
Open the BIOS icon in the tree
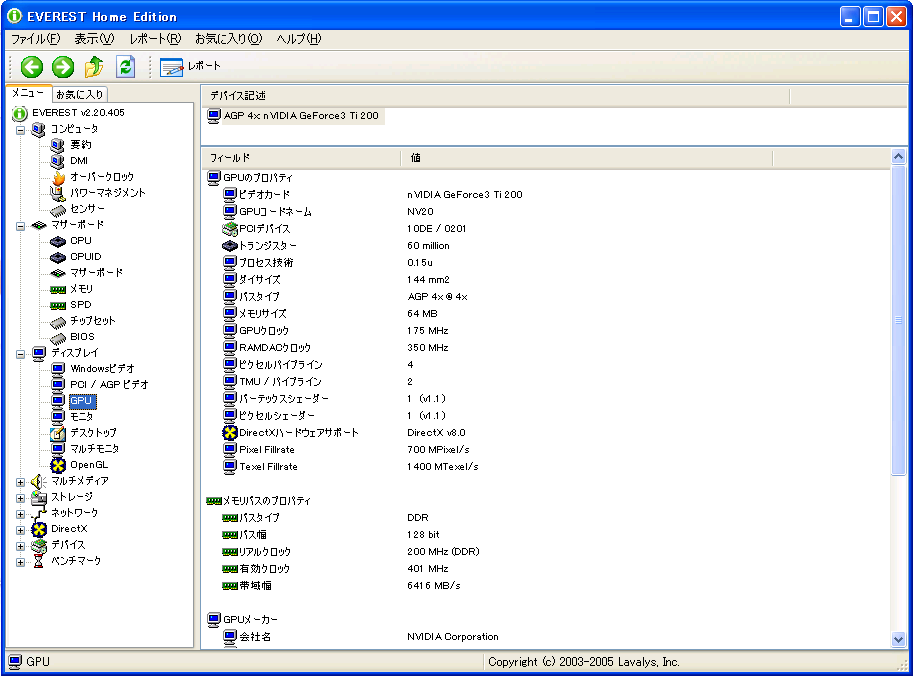pos(58,338)
